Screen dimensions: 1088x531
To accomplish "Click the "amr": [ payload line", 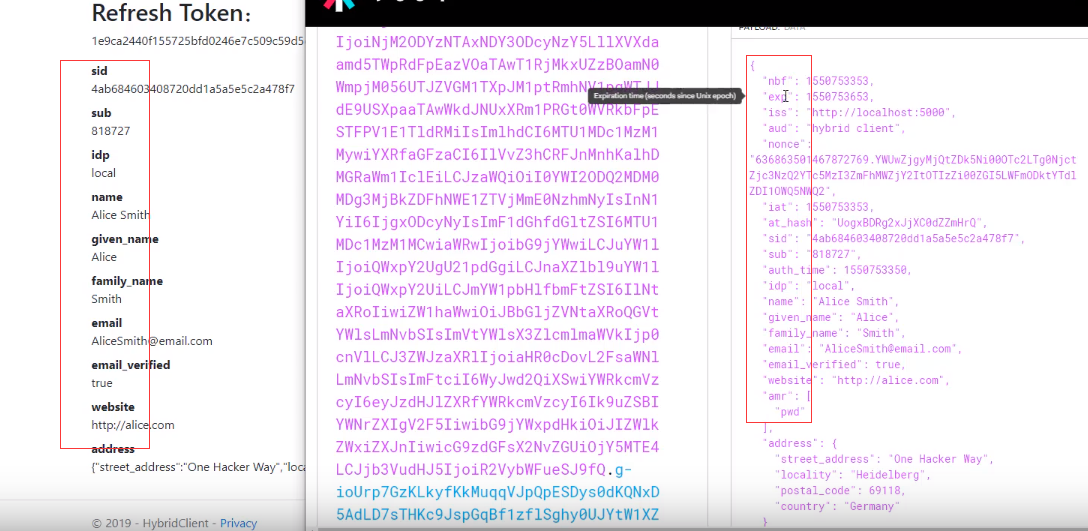I will (786, 396).
